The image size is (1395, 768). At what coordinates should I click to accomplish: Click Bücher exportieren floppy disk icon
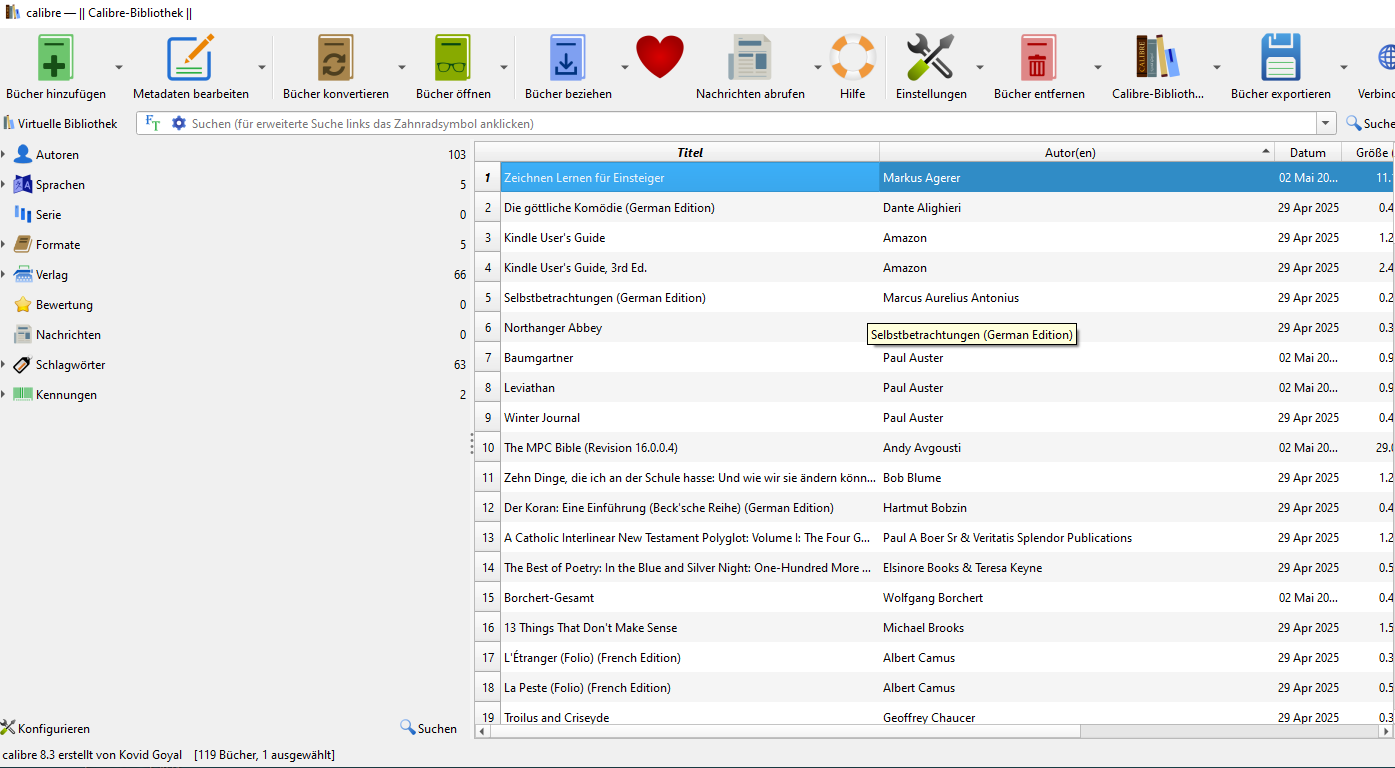[1281, 57]
